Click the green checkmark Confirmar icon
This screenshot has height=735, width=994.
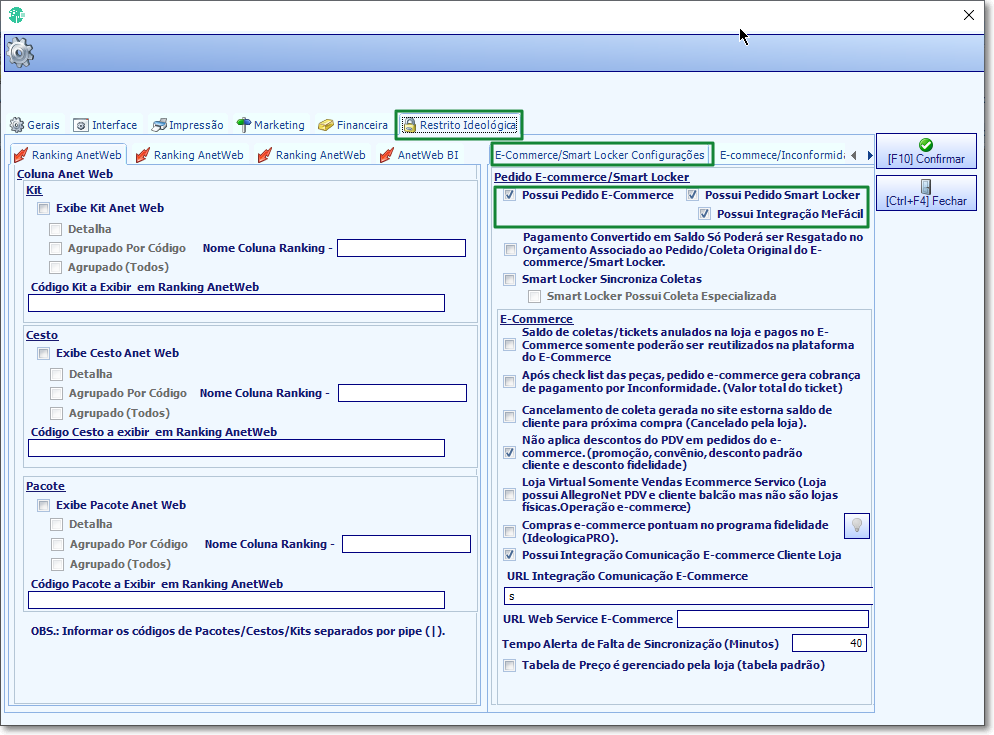pos(926,145)
